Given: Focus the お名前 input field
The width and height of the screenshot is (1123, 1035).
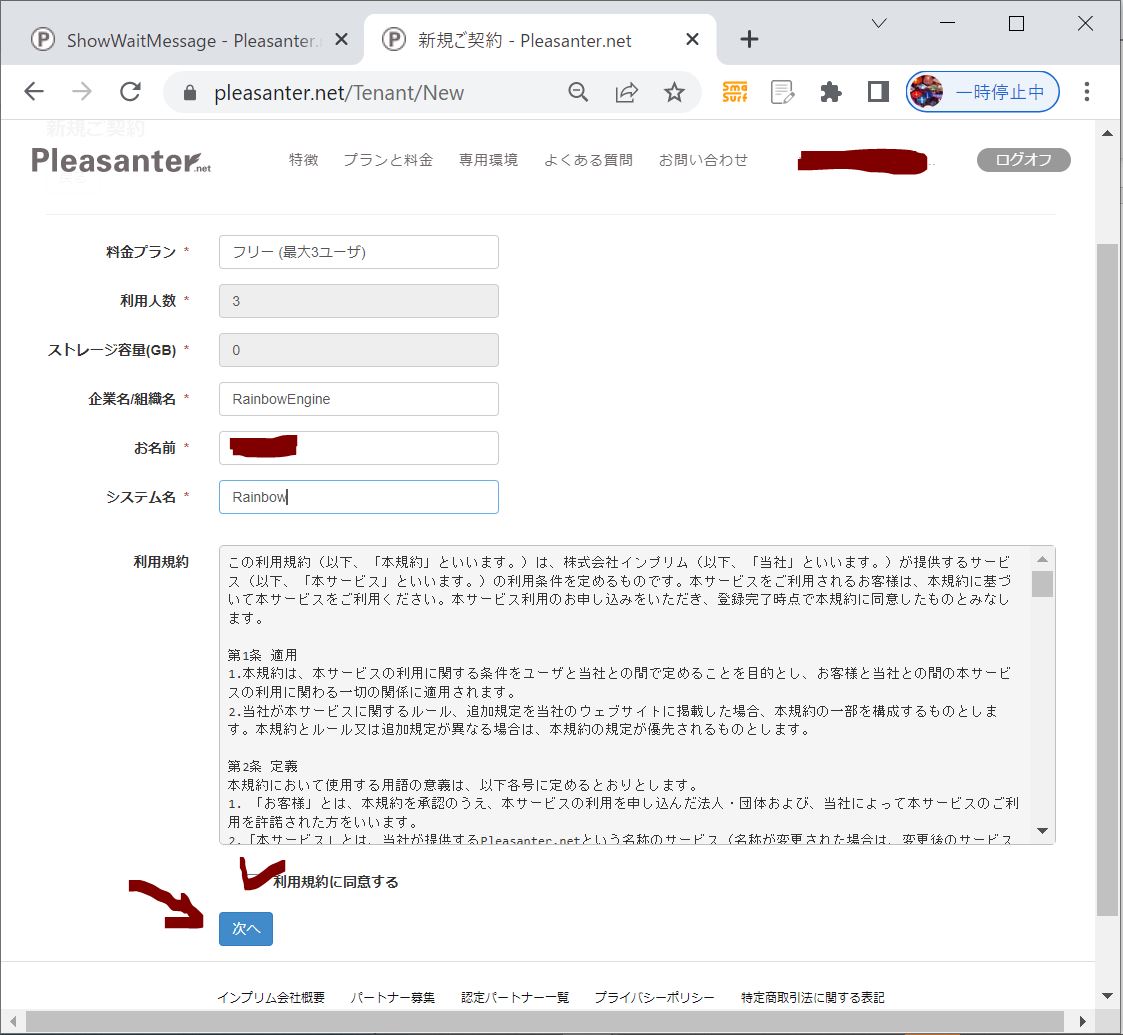Looking at the screenshot, I should tap(359, 448).
